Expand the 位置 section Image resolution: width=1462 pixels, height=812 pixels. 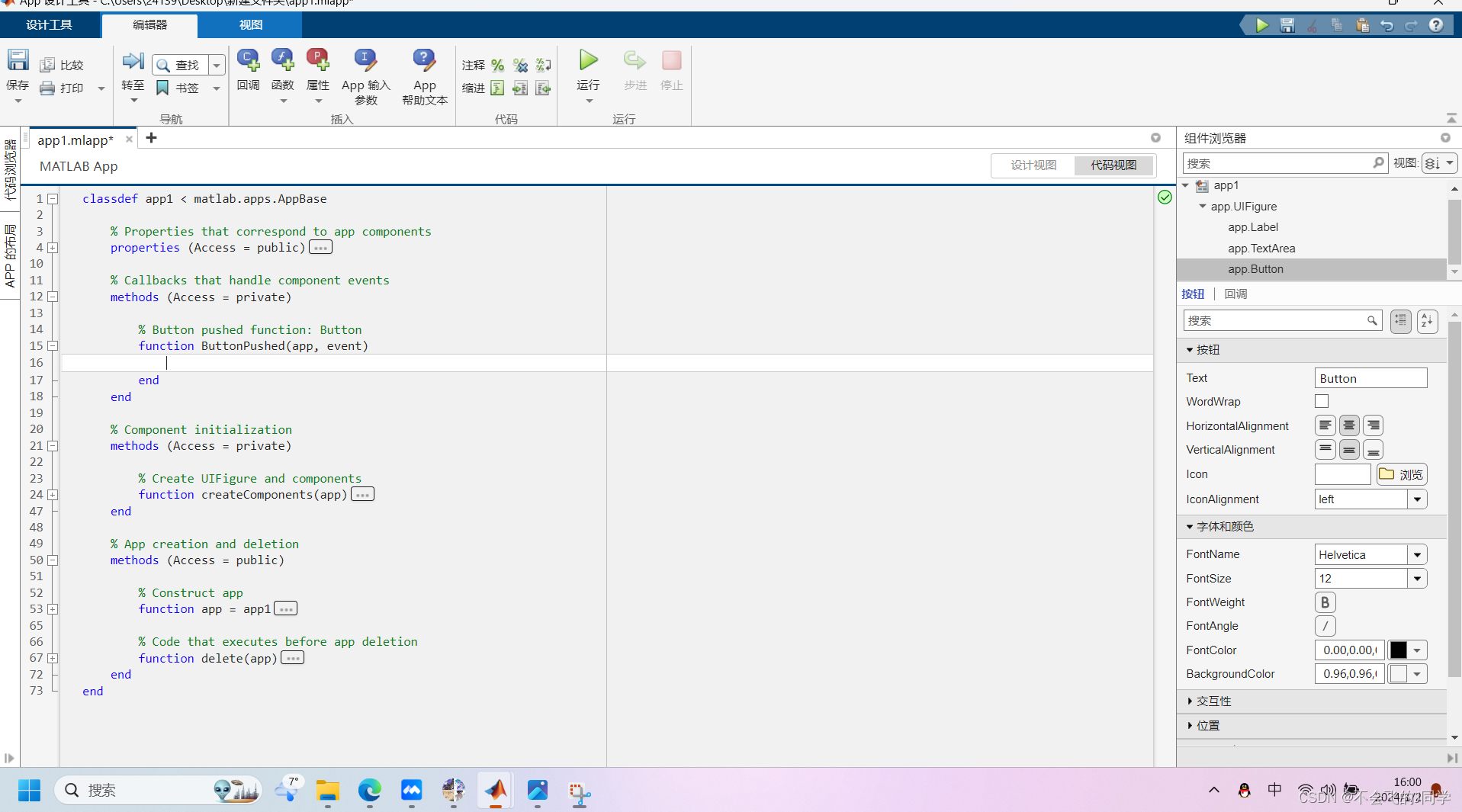click(x=1190, y=725)
